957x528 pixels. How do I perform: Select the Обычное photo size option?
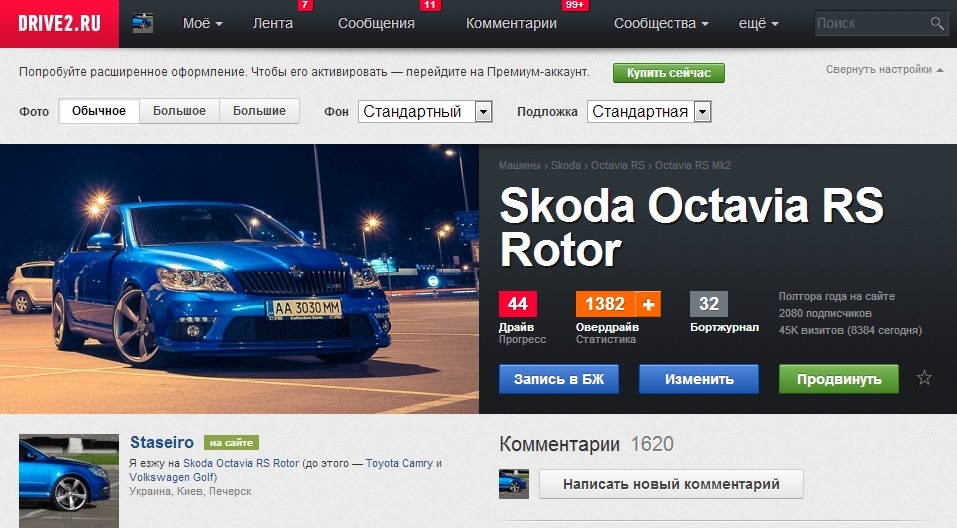pyautogui.click(x=99, y=111)
